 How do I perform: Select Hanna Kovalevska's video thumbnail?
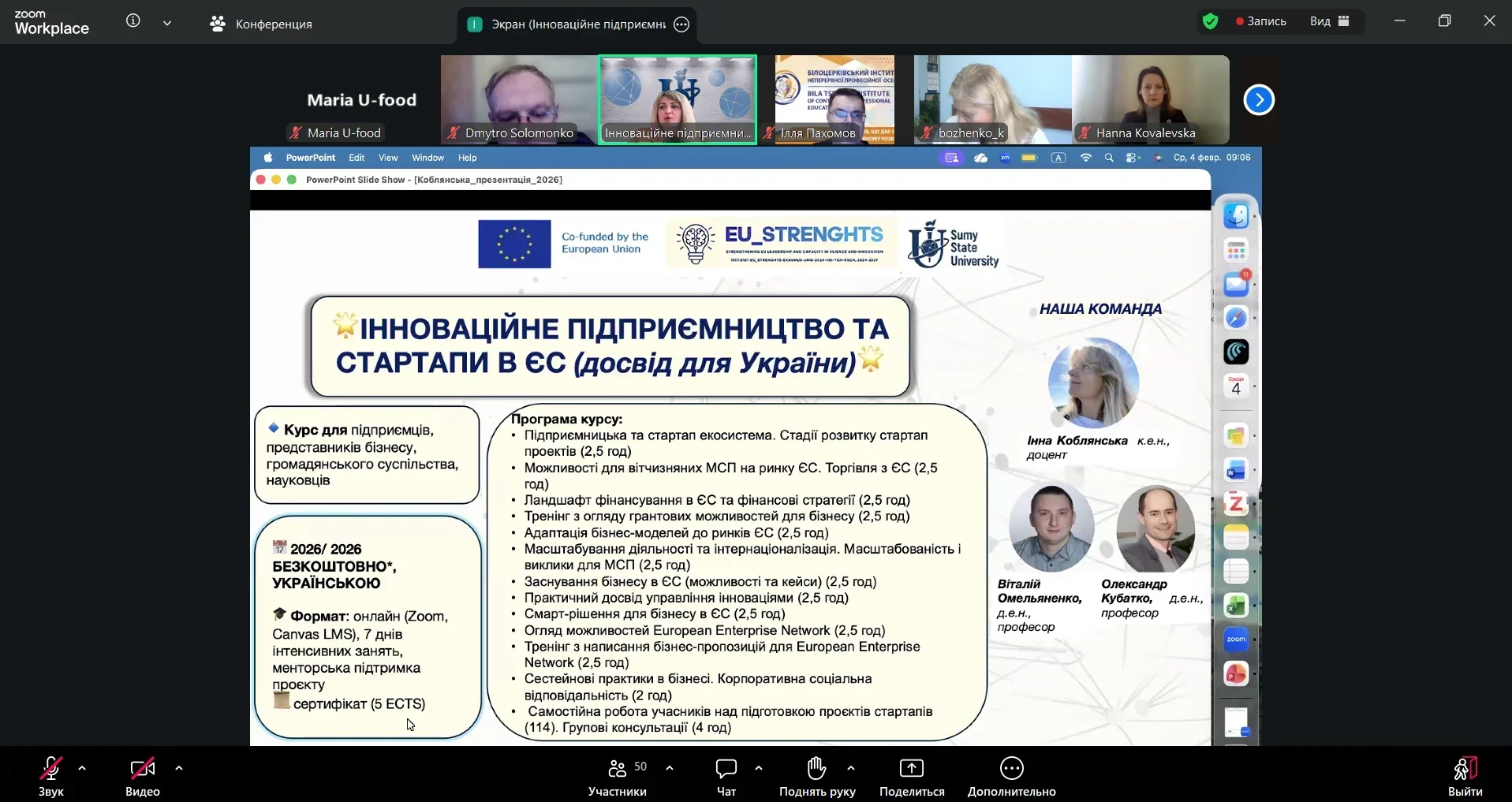(x=1150, y=99)
